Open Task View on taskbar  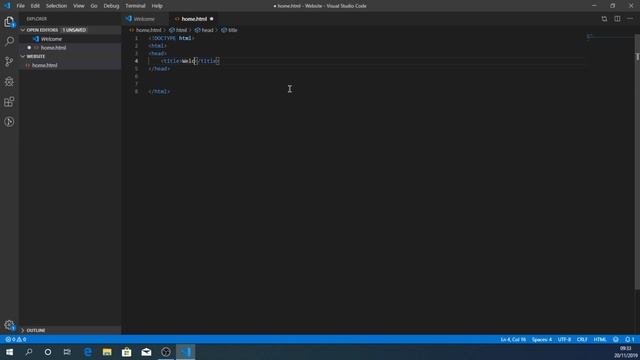(67, 352)
